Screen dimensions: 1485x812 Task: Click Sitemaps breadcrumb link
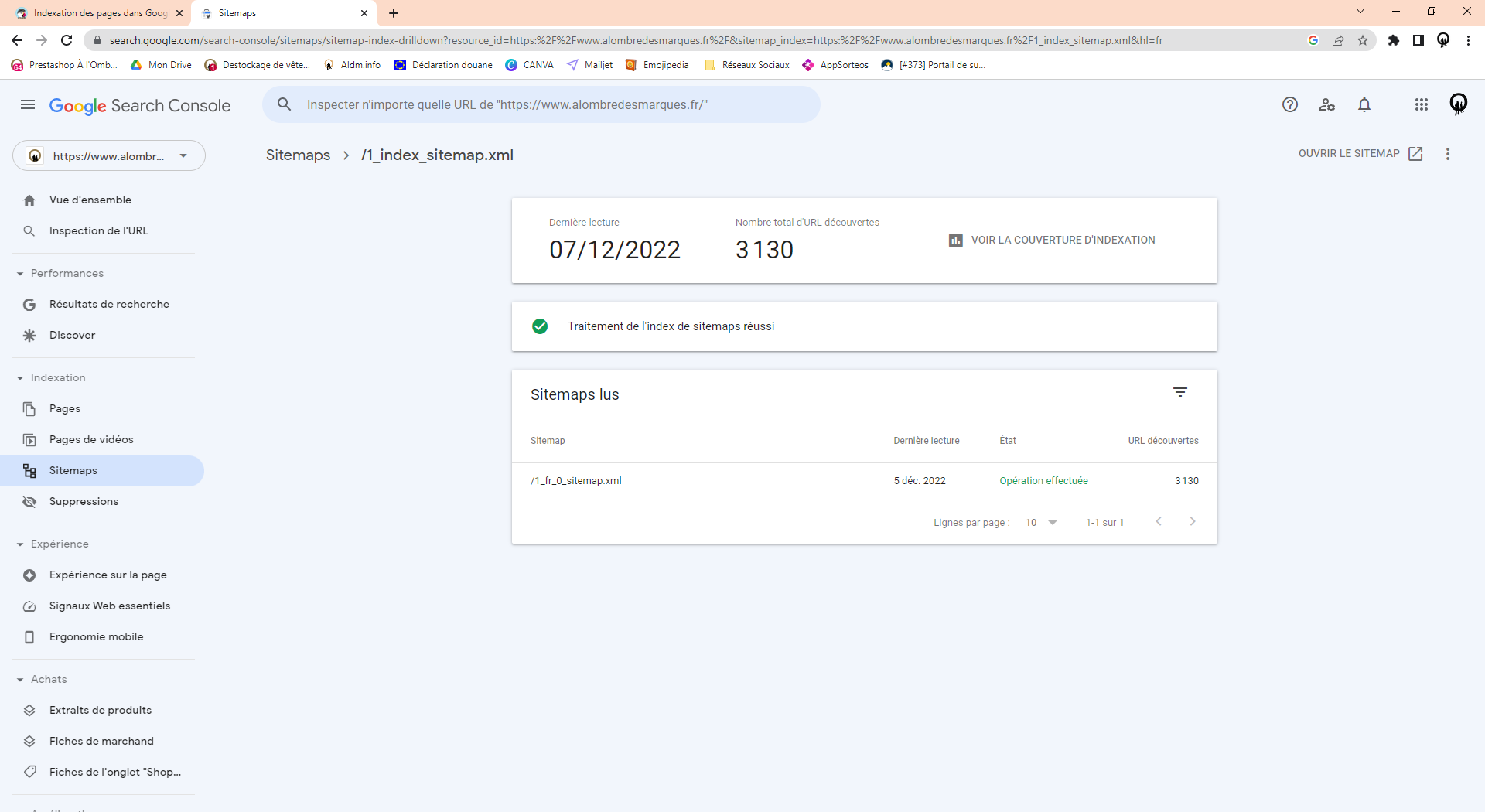[x=298, y=155]
